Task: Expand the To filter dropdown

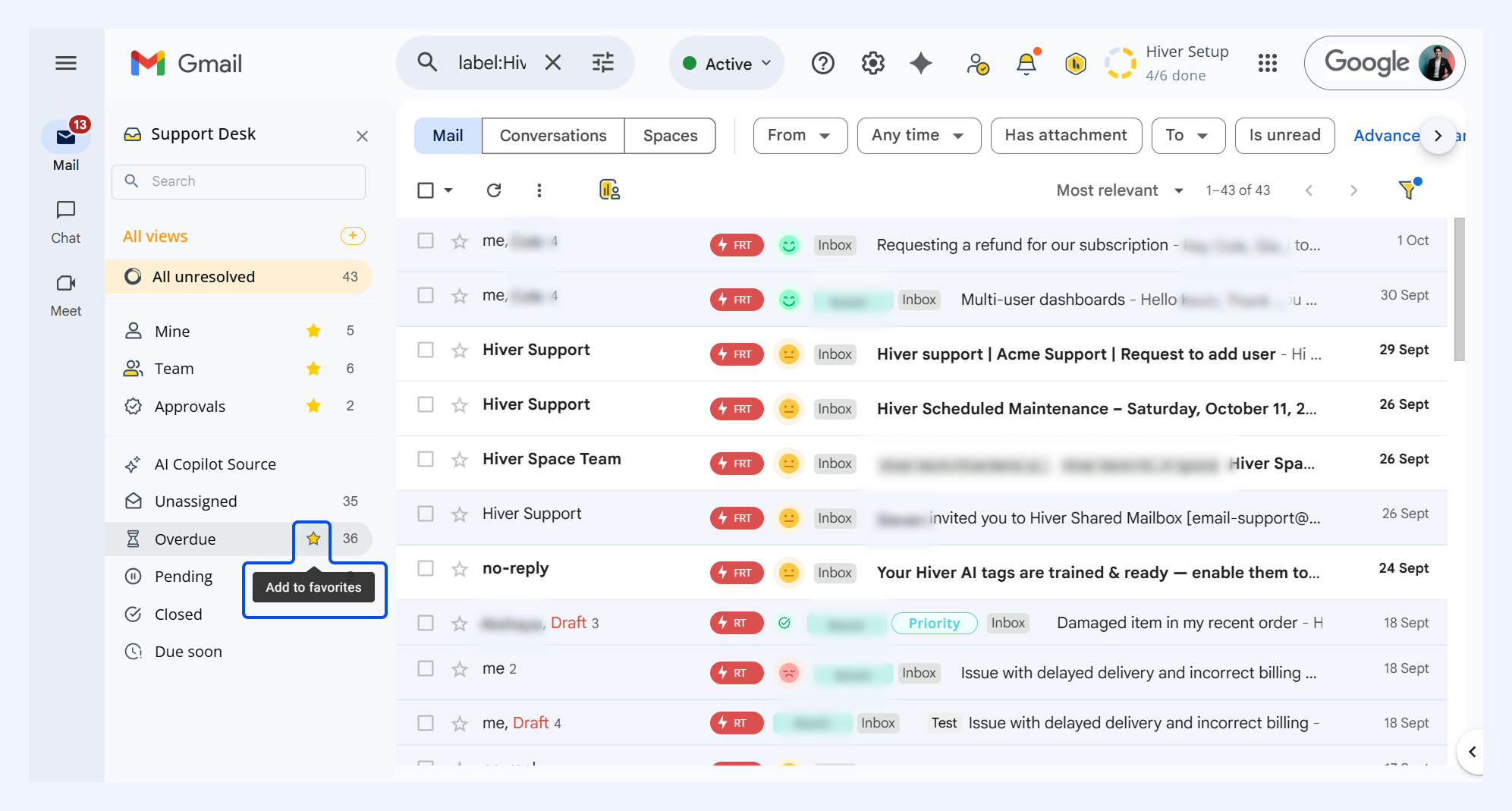Action: coord(1188,136)
